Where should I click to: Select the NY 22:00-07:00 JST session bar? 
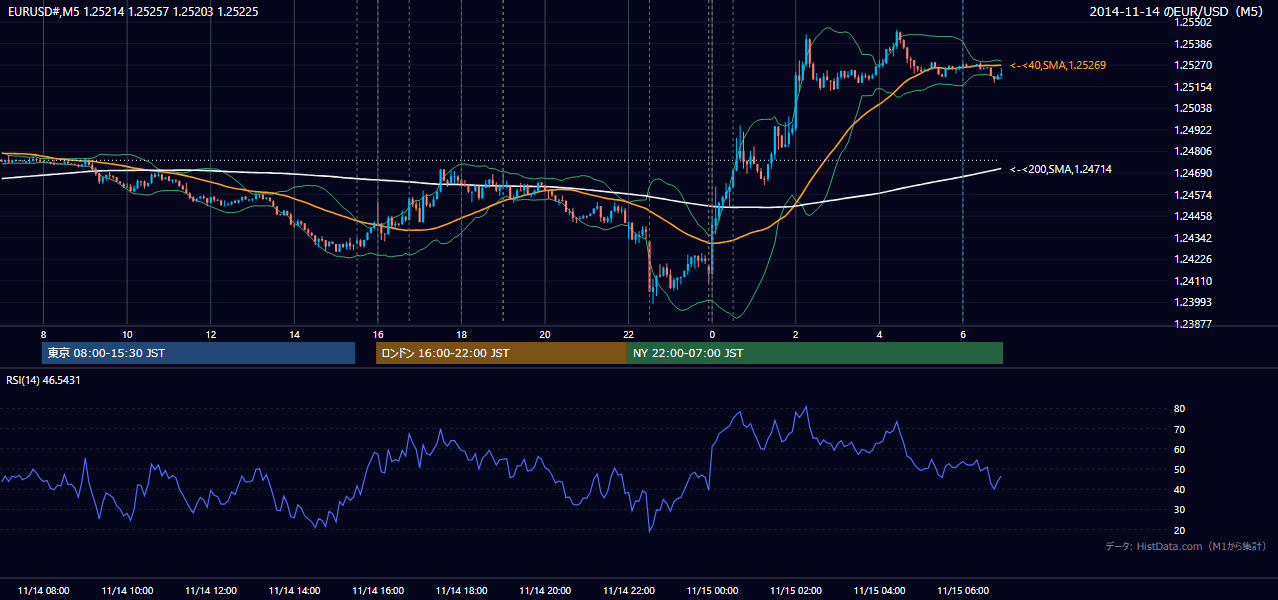click(x=815, y=353)
